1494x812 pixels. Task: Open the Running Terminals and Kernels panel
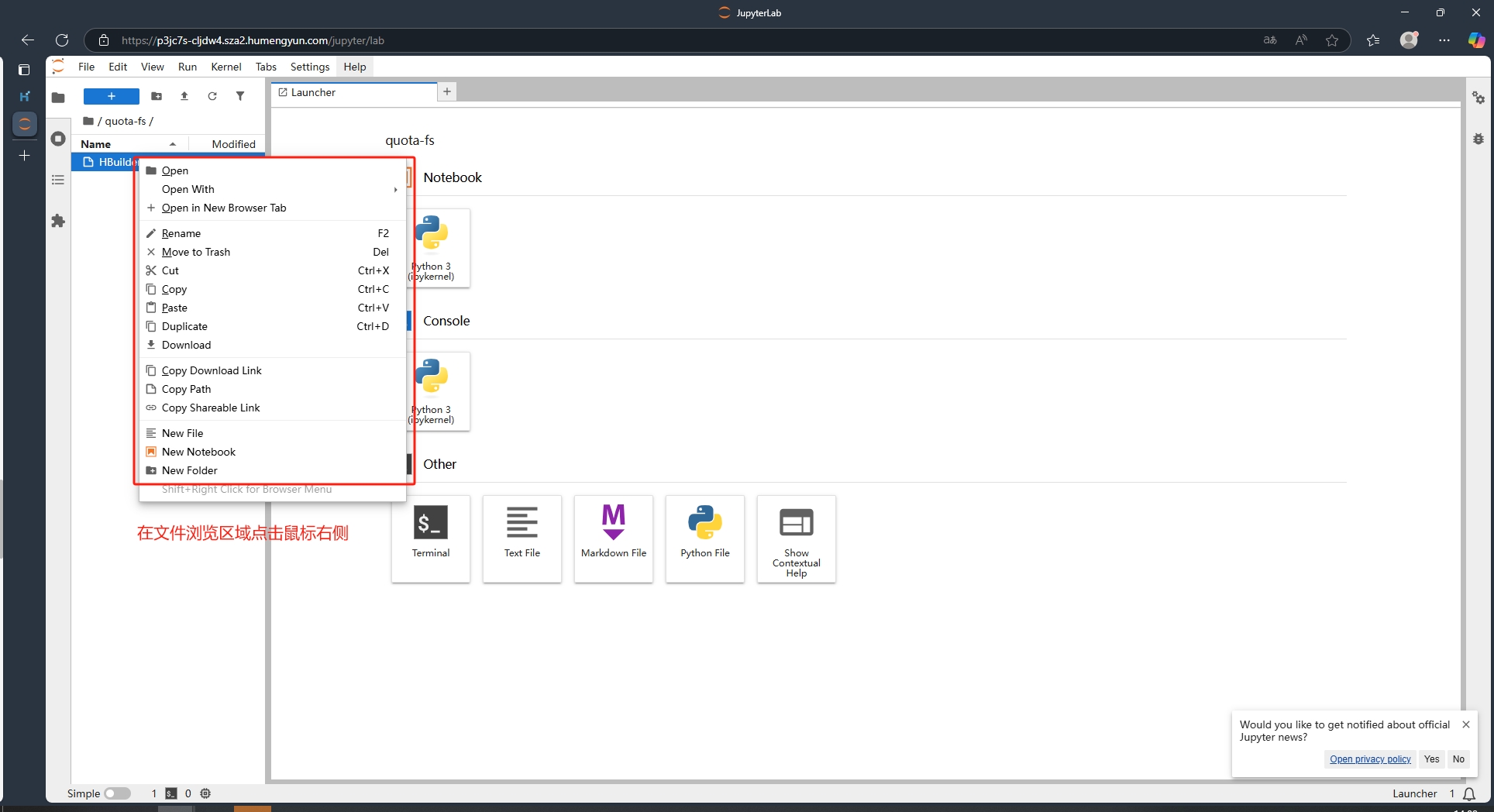tap(58, 139)
